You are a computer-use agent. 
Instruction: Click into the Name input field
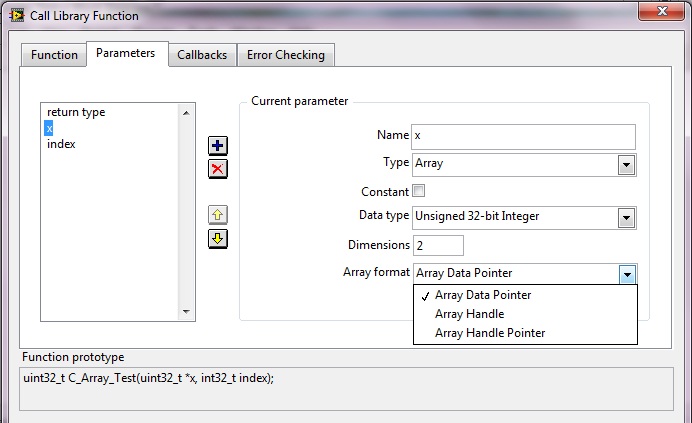[523, 137]
